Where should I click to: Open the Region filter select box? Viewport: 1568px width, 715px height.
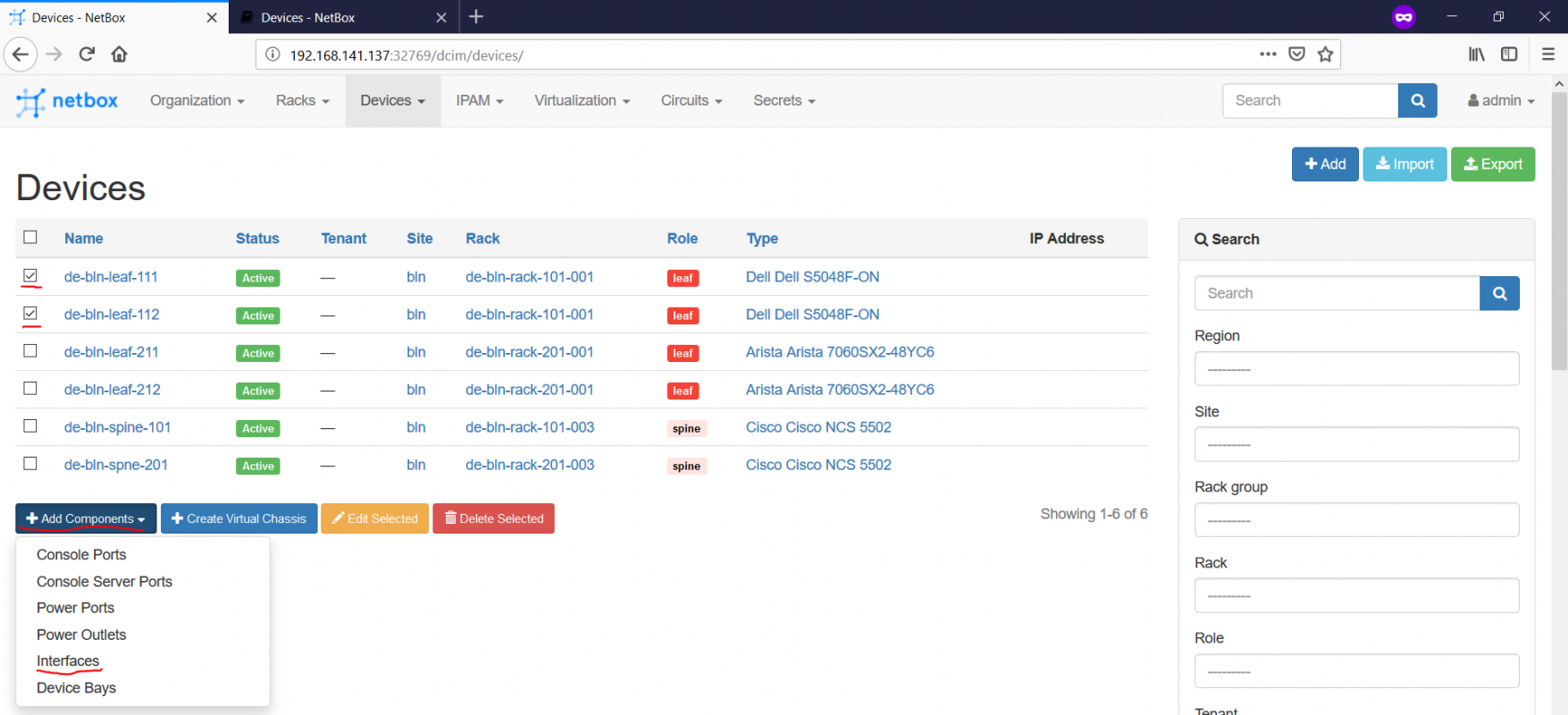(x=1356, y=368)
